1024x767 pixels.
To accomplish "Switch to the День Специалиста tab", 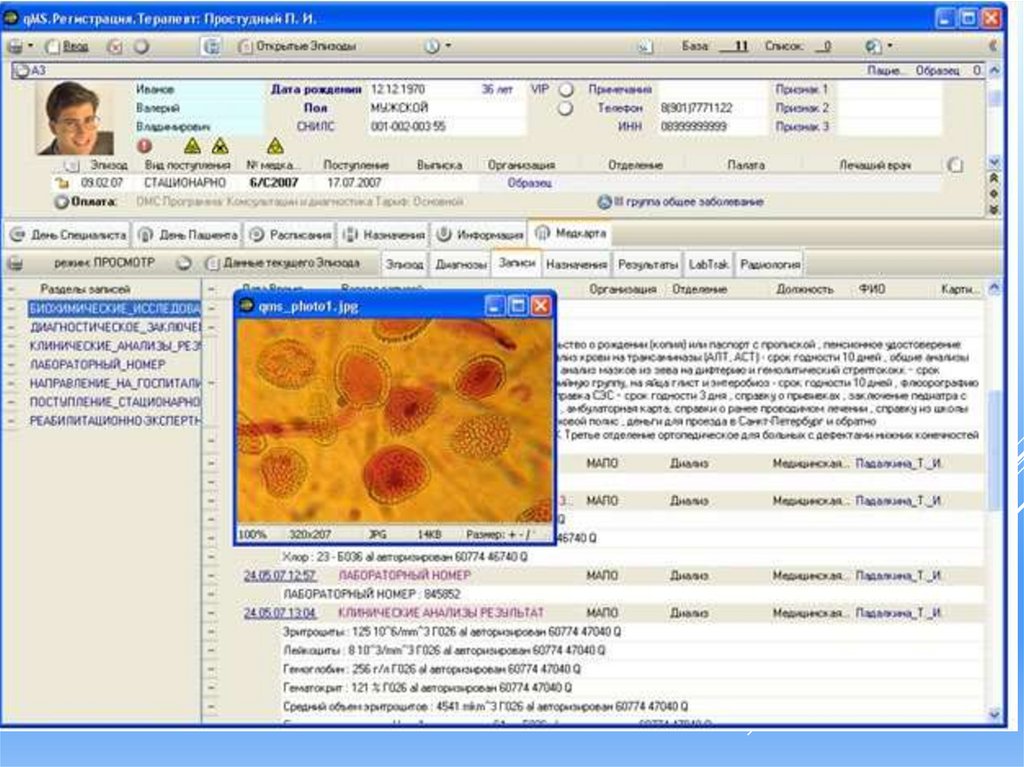I will click(69, 234).
